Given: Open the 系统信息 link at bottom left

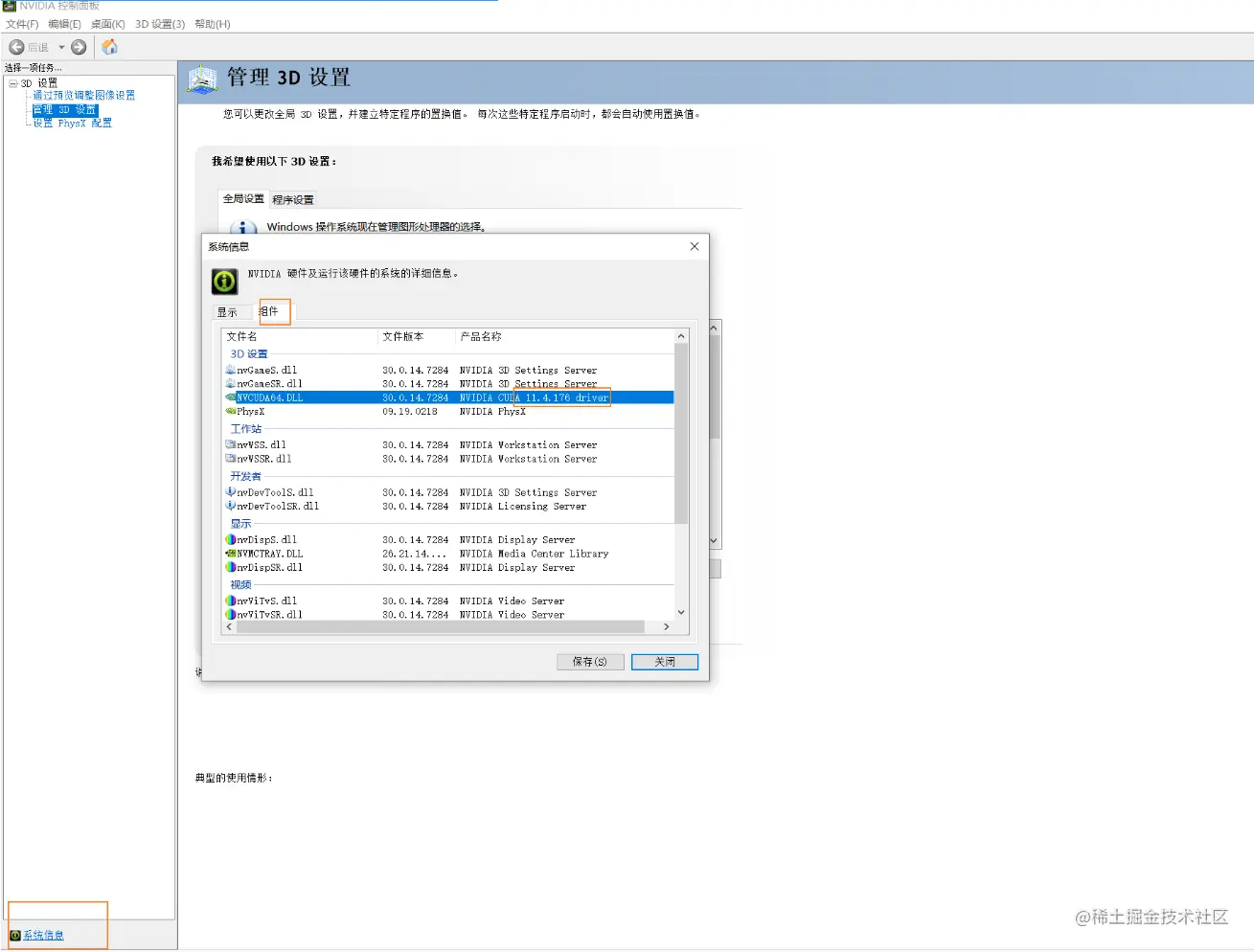Looking at the screenshot, I should tap(43, 935).
